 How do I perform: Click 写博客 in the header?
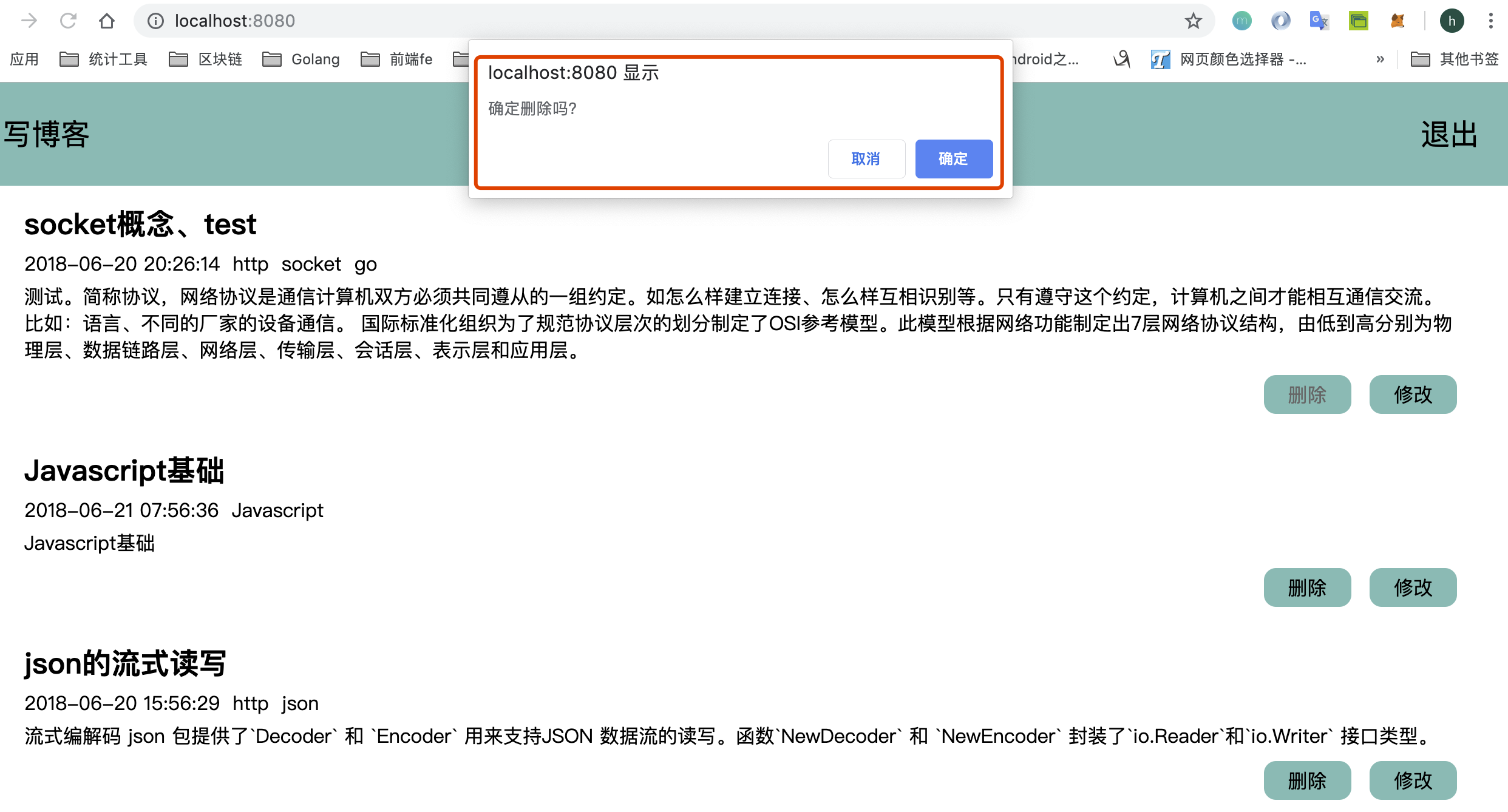(x=46, y=134)
